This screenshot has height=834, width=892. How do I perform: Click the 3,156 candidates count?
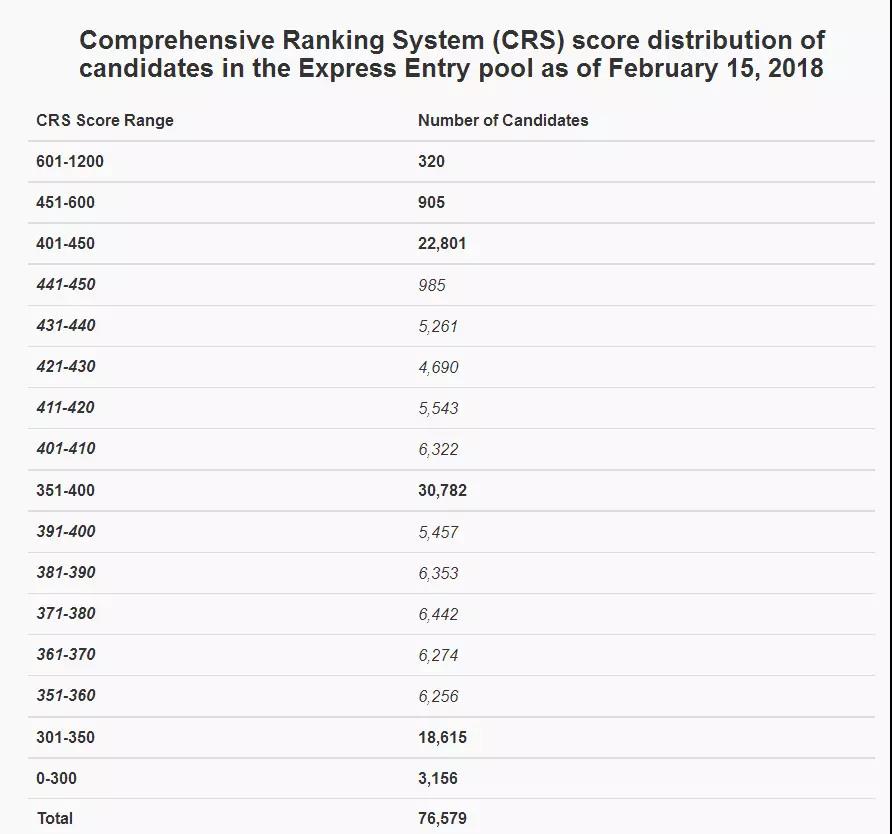click(438, 777)
